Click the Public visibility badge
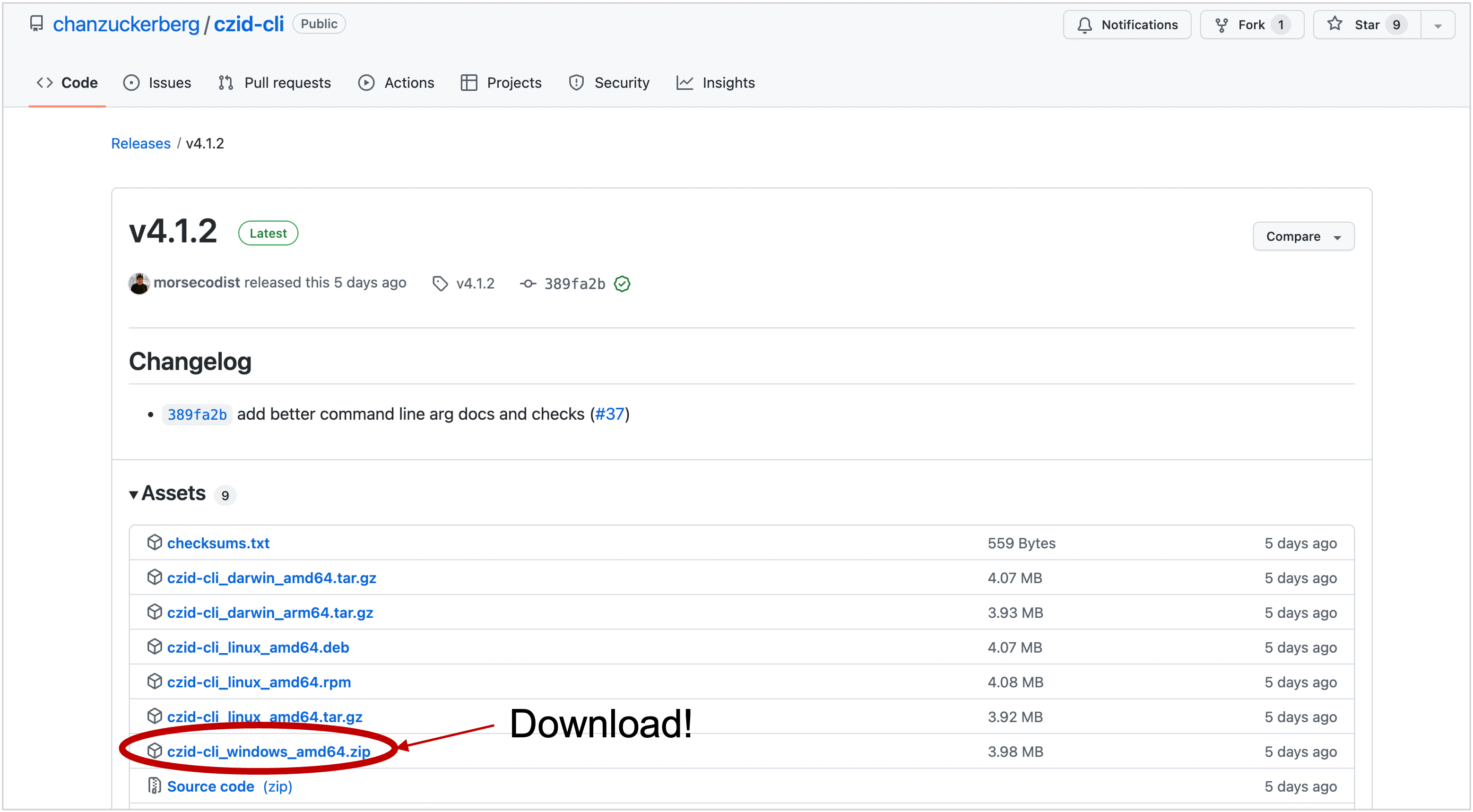1473x812 pixels. click(x=319, y=24)
